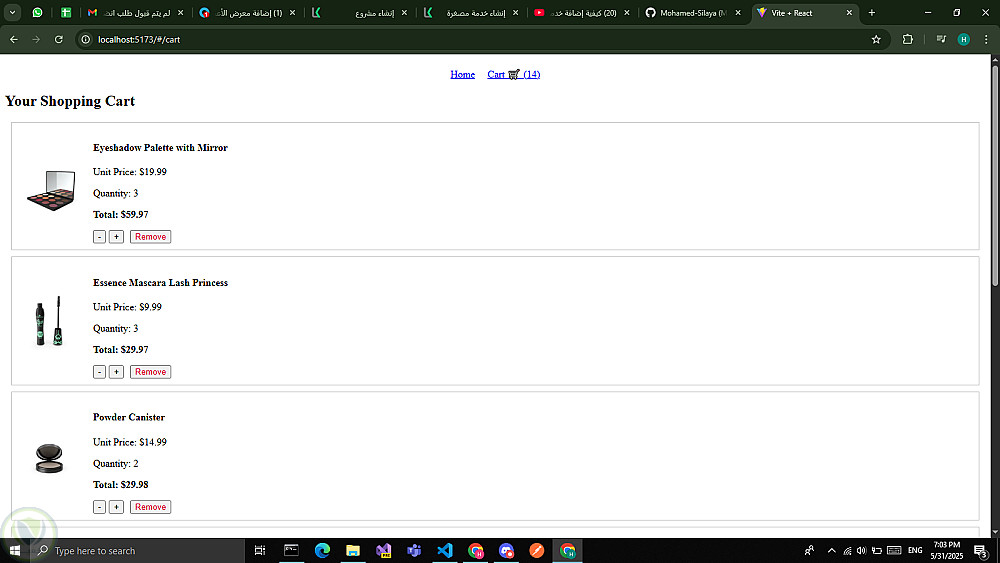Select the Total: $59.97 text
This screenshot has height=563, width=1000.
(x=121, y=215)
